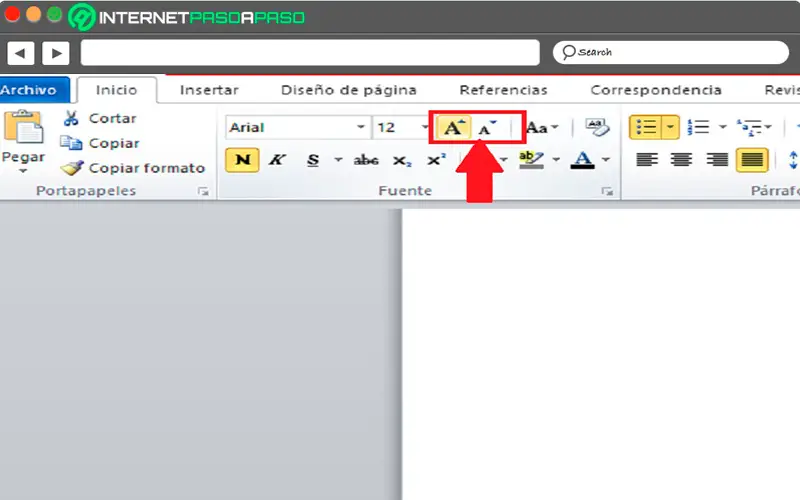Click the multilevel list icon
This screenshot has height=500, width=800.
point(749,127)
